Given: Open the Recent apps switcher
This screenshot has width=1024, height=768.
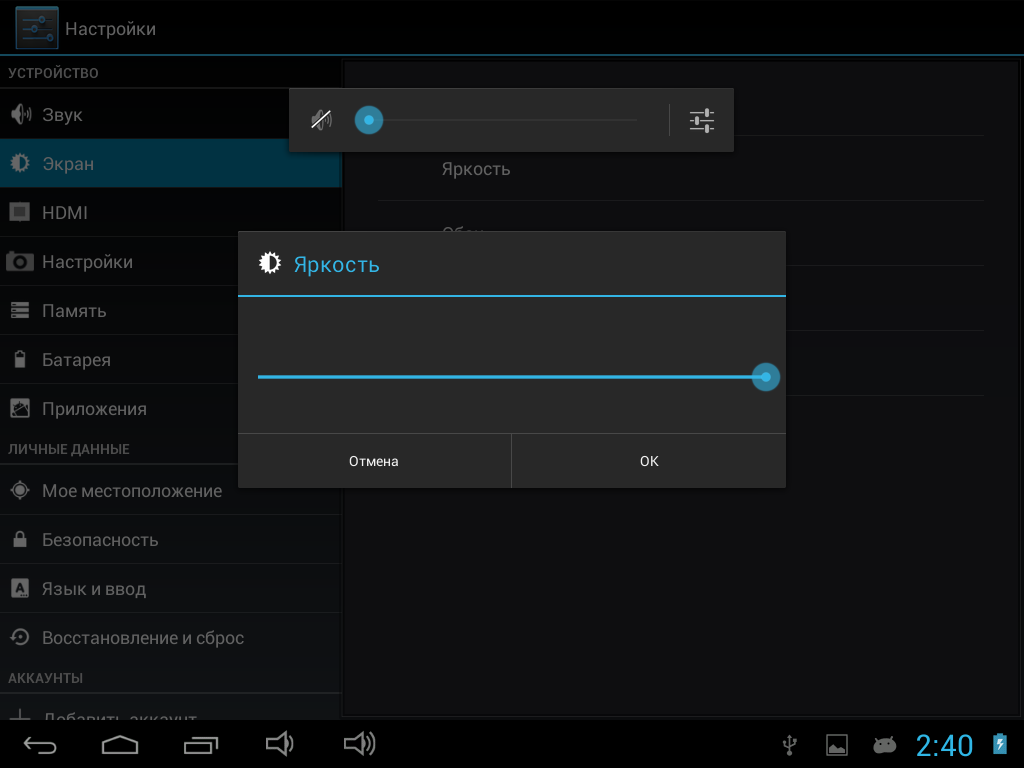Looking at the screenshot, I should click(x=201, y=744).
